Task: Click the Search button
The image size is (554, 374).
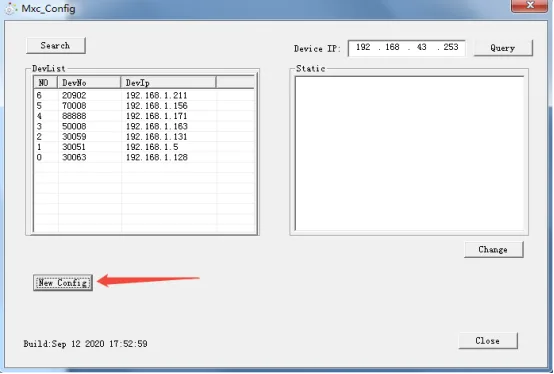Action: [56, 46]
